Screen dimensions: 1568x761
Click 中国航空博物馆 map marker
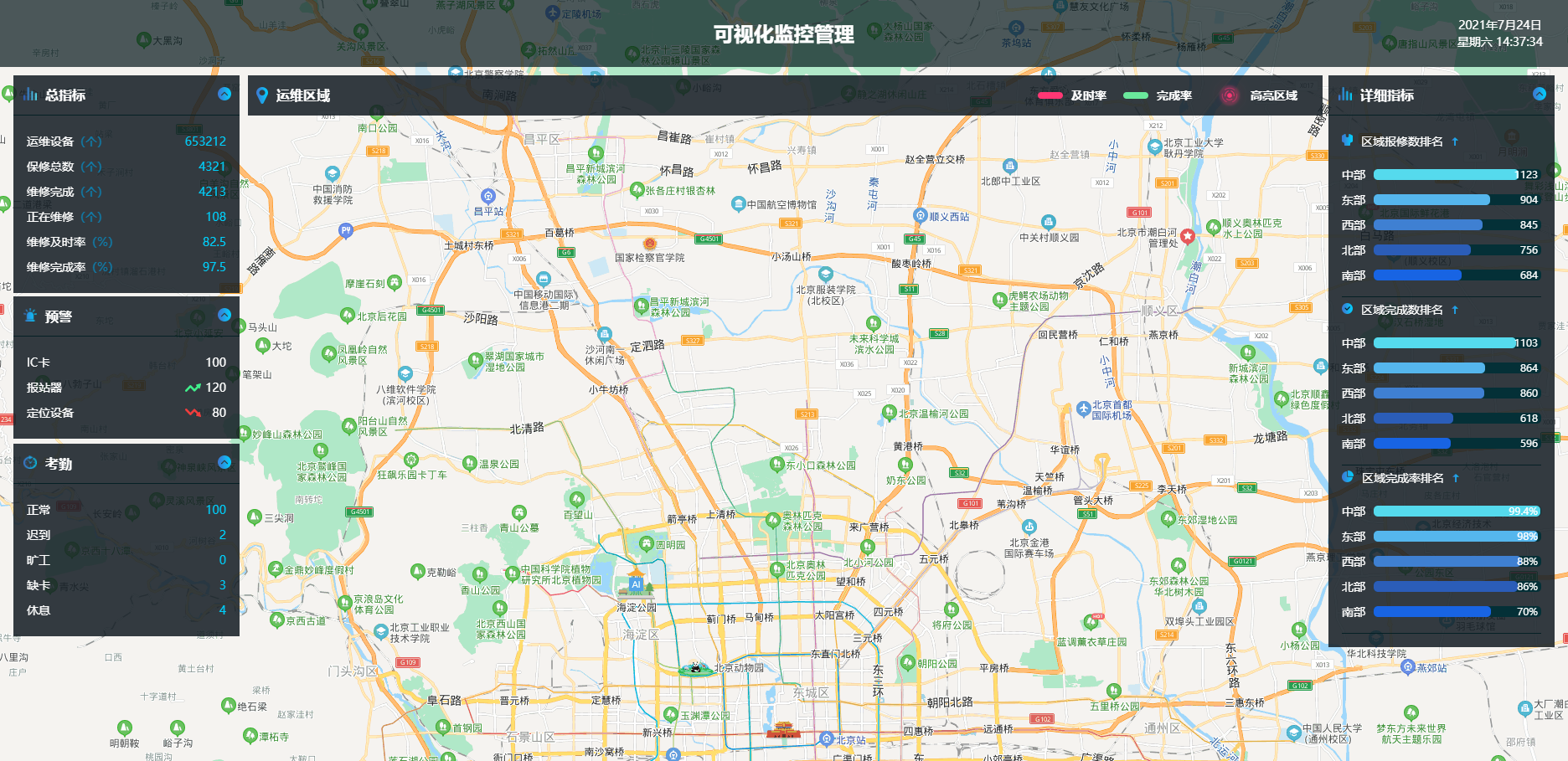[738, 203]
